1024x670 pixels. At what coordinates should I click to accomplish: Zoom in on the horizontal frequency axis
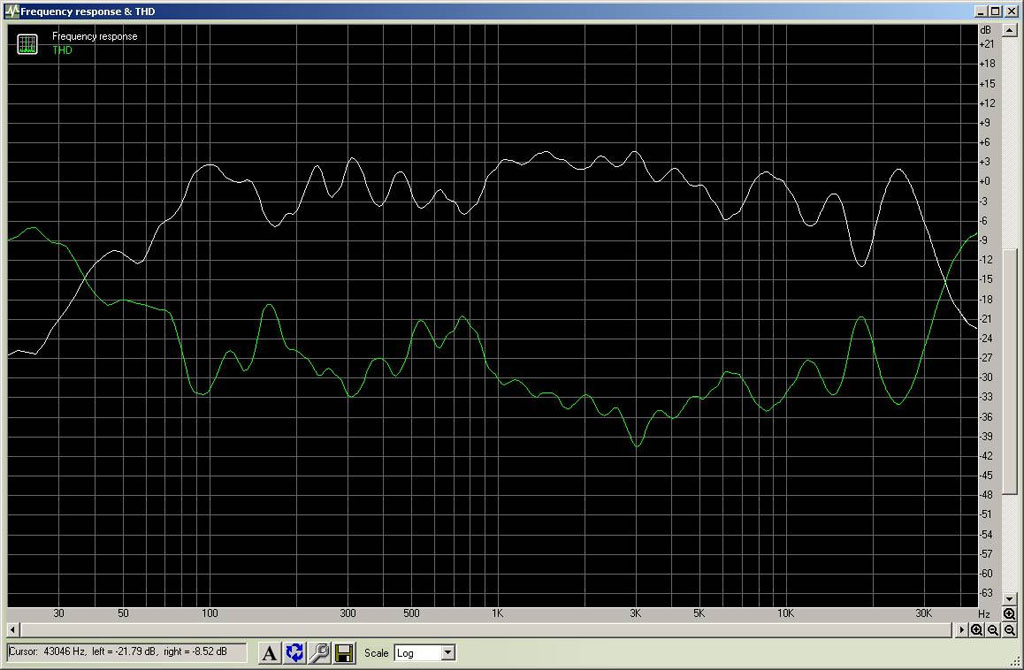click(976, 630)
